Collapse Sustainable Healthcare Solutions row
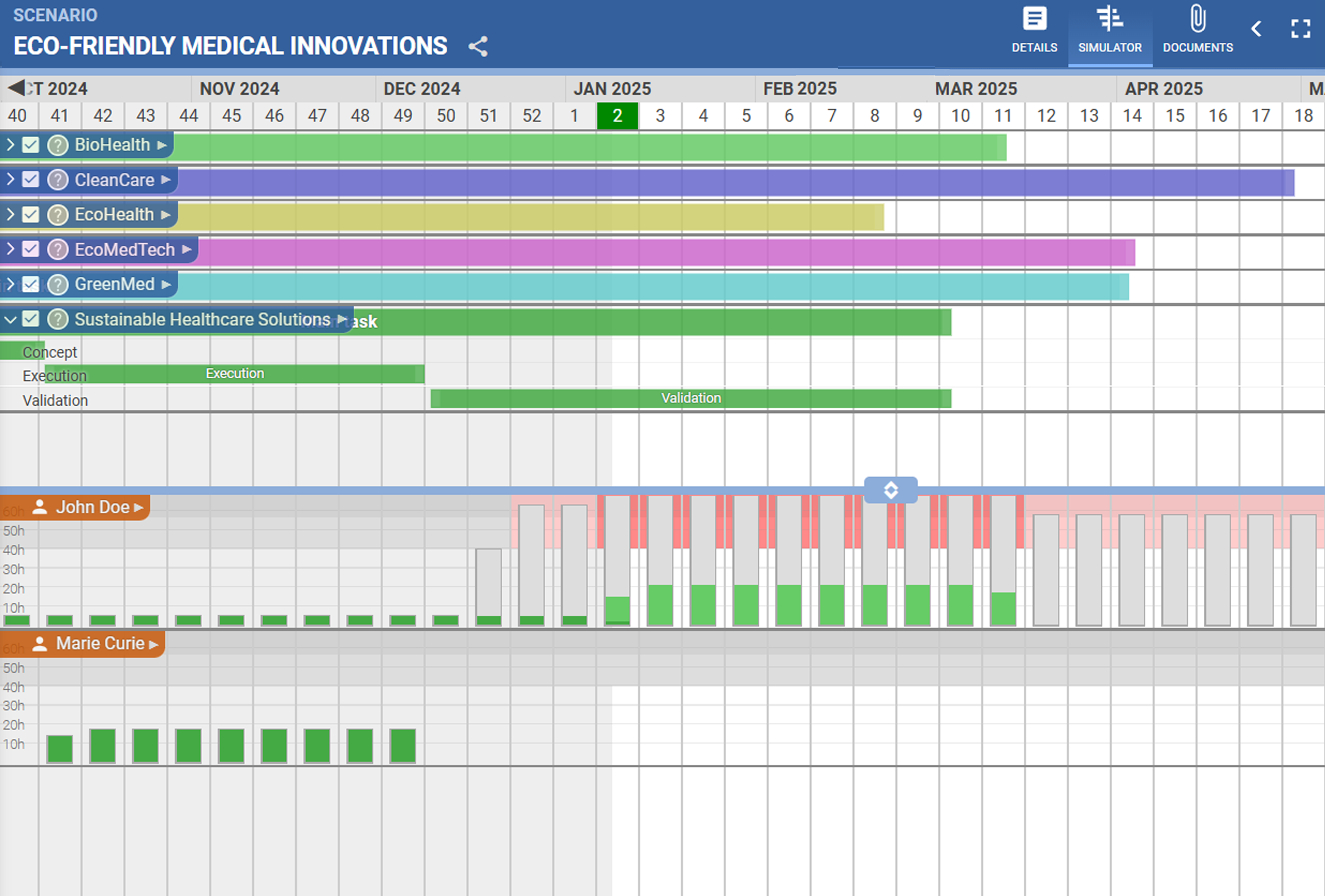This screenshot has width=1325, height=896. tap(10, 319)
